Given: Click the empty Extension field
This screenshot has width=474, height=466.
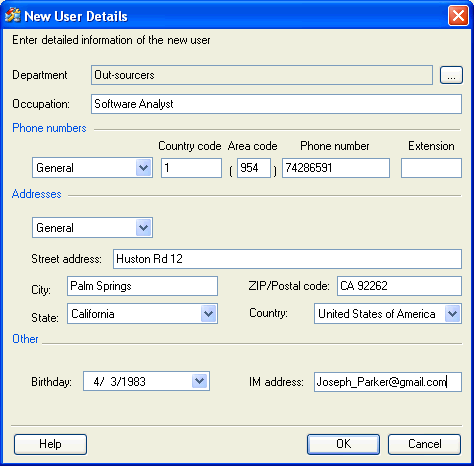Looking at the screenshot, I should pos(431,168).
